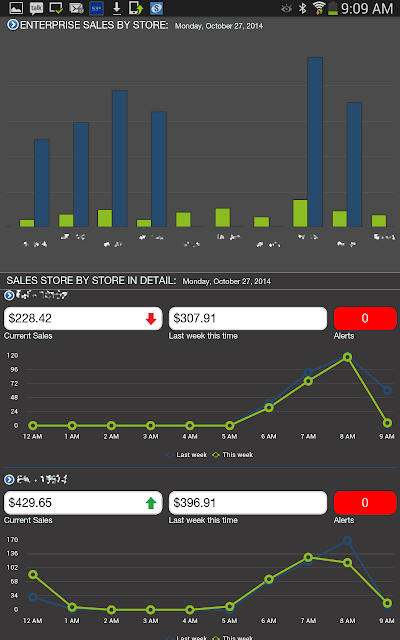Open the download notification icon
The width and height of the screenshot is (400, 640).
[x=117, y=8]
